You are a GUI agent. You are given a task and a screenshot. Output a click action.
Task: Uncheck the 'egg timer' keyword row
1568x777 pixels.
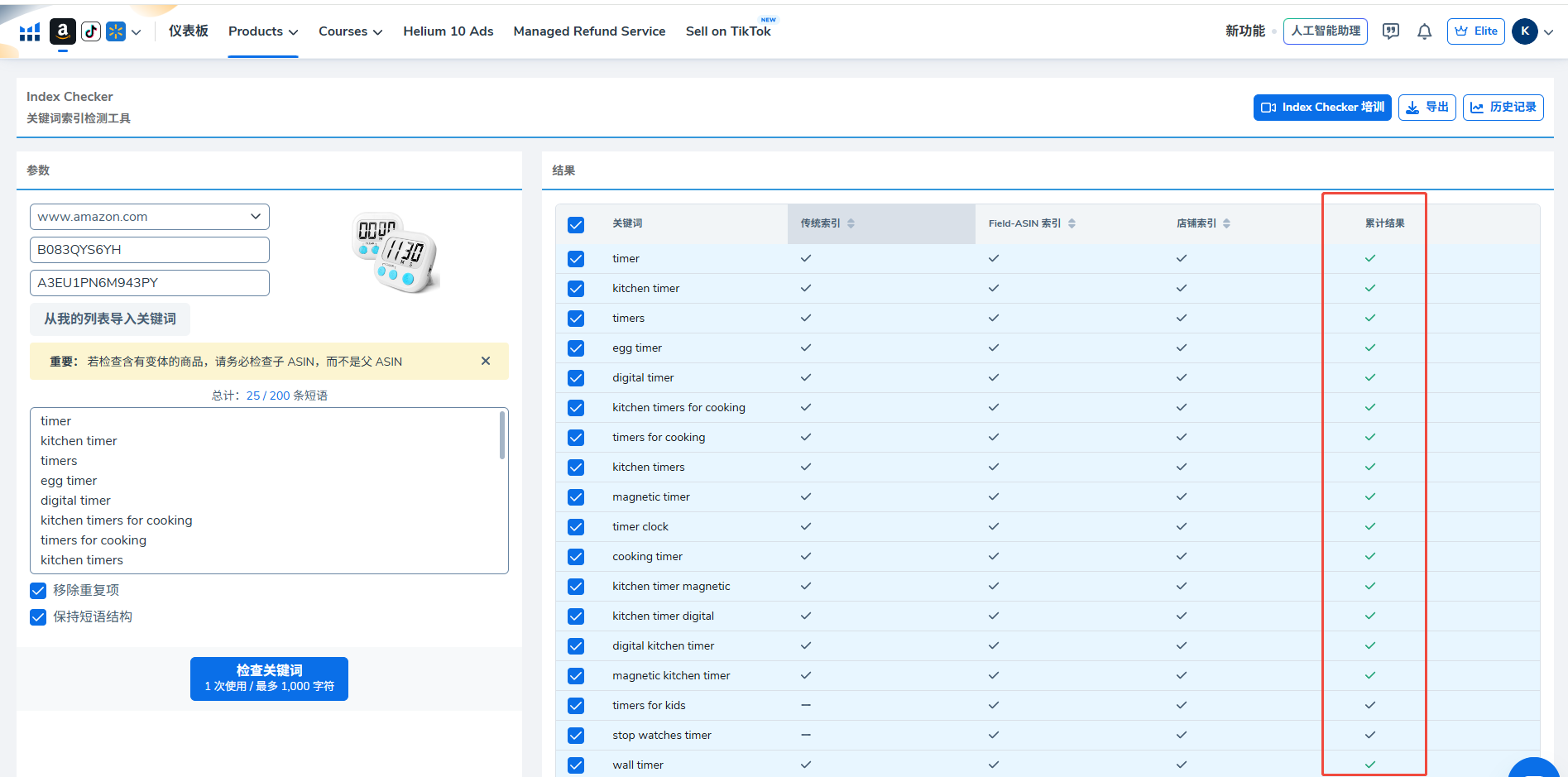[576, 348]
